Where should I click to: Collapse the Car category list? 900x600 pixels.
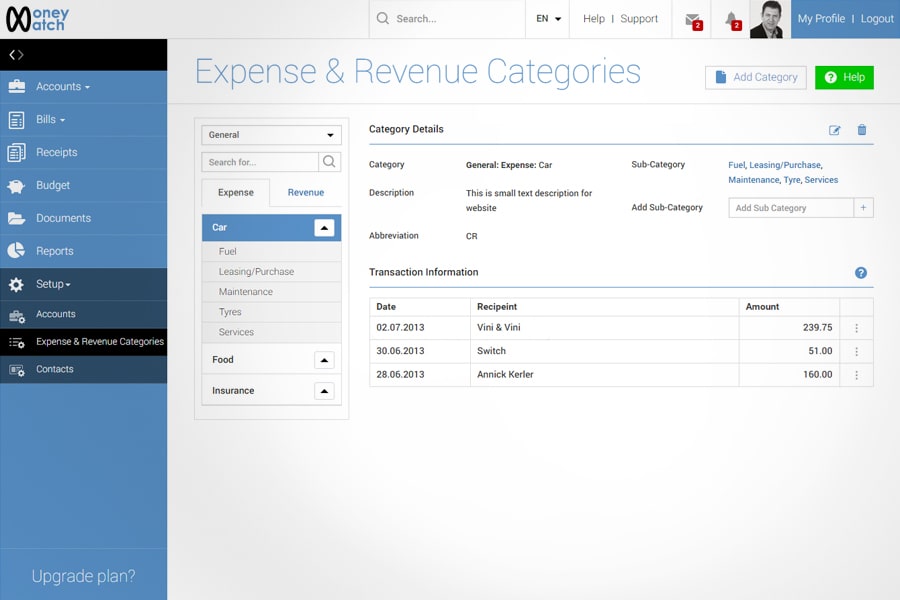click(x=324, y=228)
